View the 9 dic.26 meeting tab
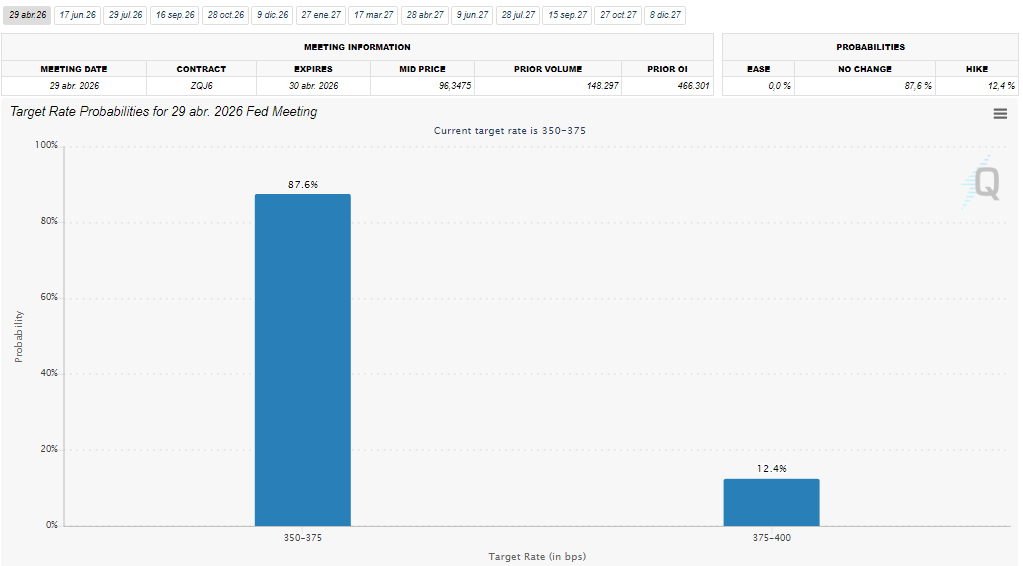The width and height of the screenshot is (1023, 566). (272, 15)
